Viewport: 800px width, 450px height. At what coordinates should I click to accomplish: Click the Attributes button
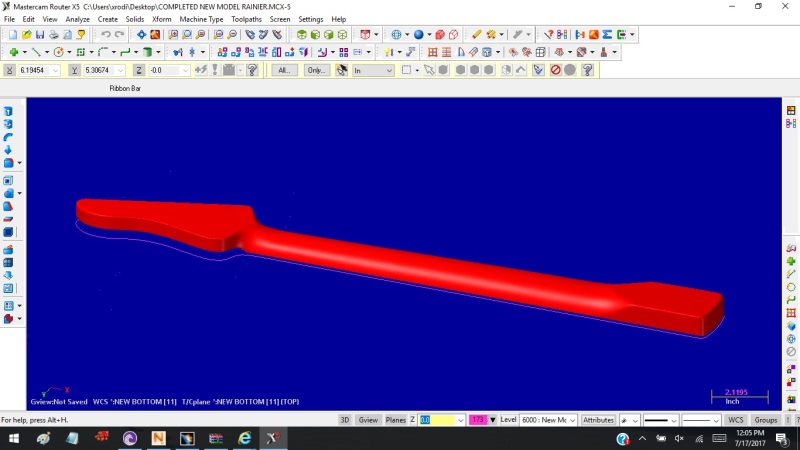598,420
